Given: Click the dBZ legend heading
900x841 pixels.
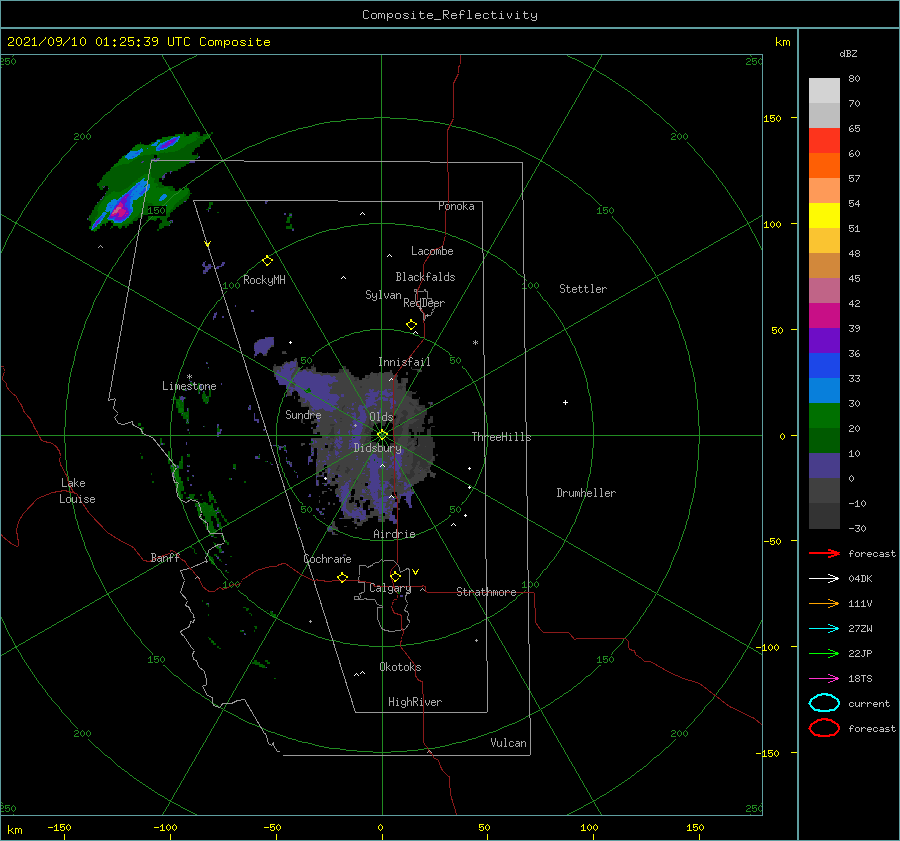Looking at the screenshot, I should tap(848, 53).
